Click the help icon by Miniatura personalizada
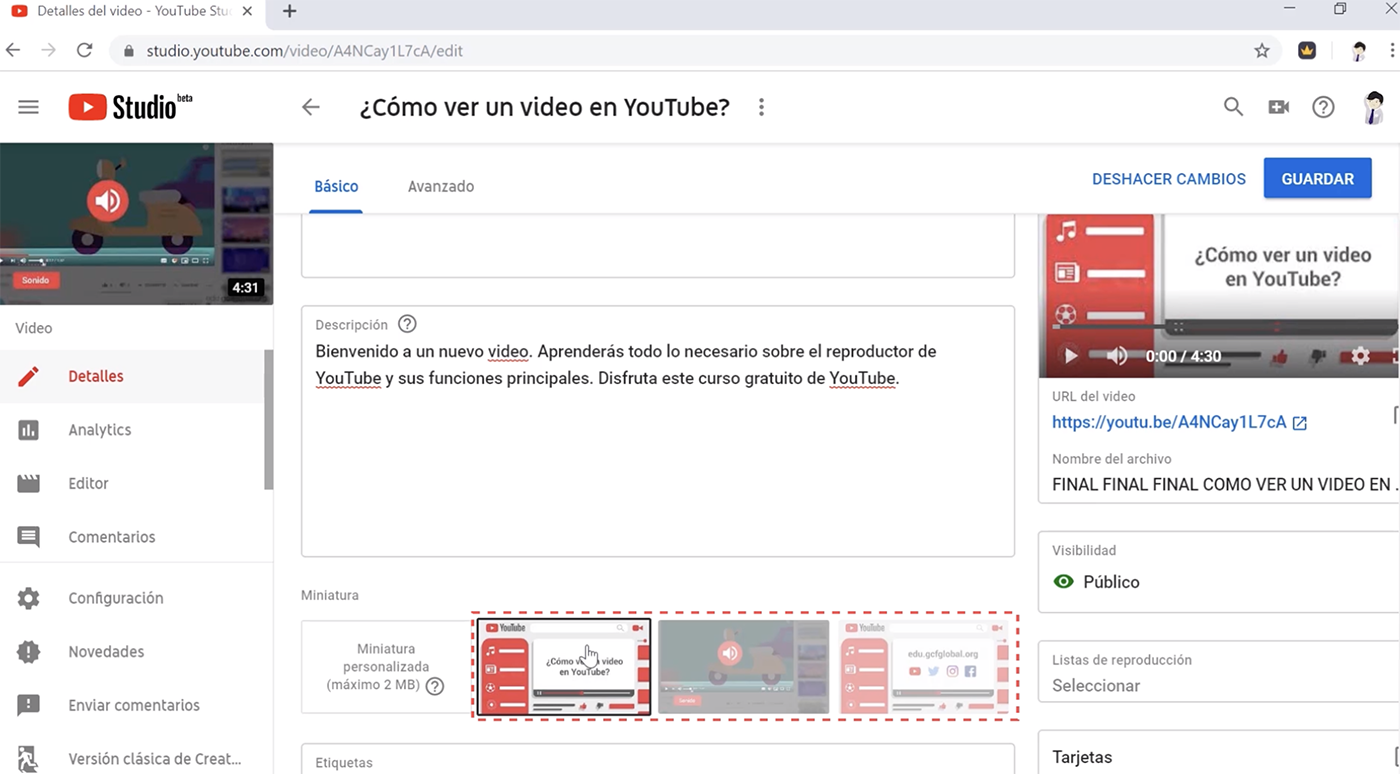This screenshot has width=1400, height=774. coord(435,686)
